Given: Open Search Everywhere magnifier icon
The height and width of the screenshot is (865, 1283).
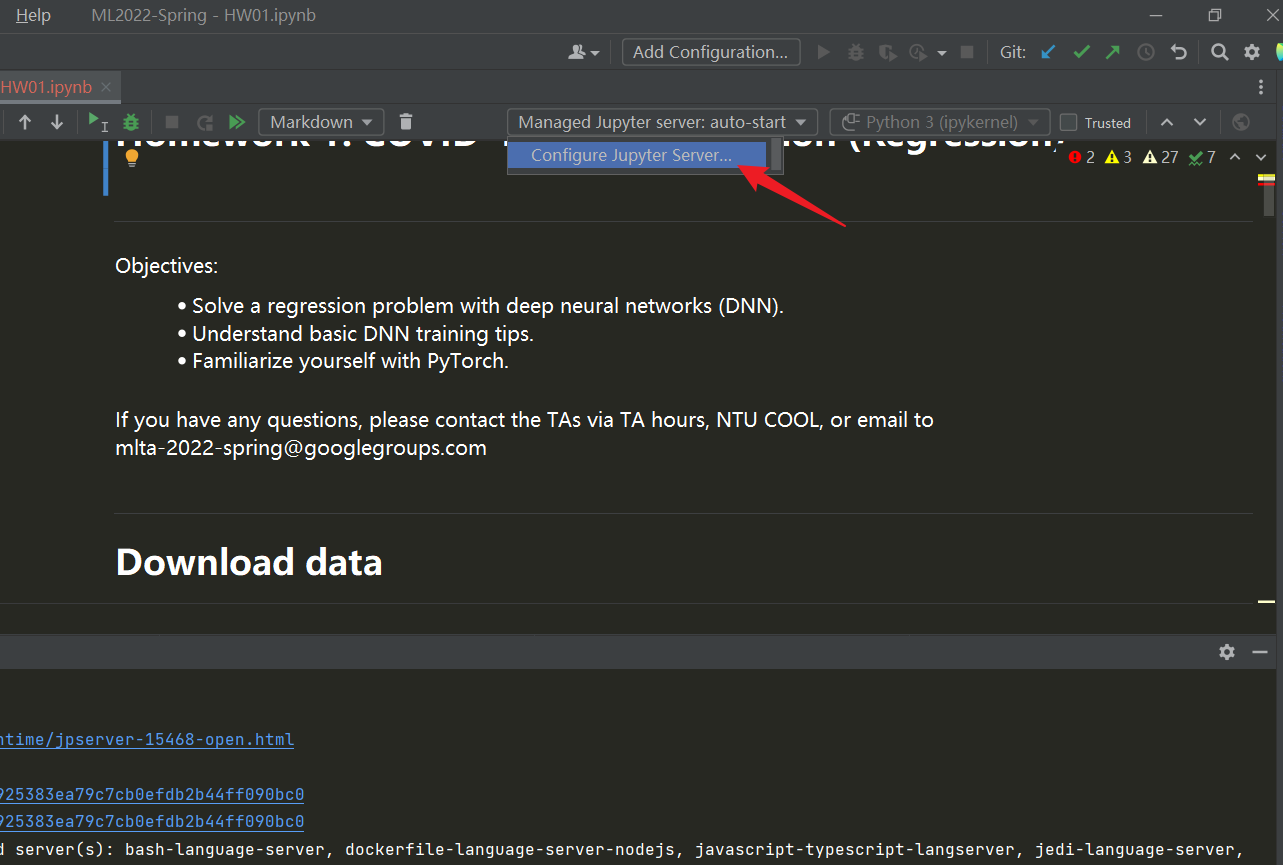Looking at the screenshot, I should click(x=1219, y=52).
